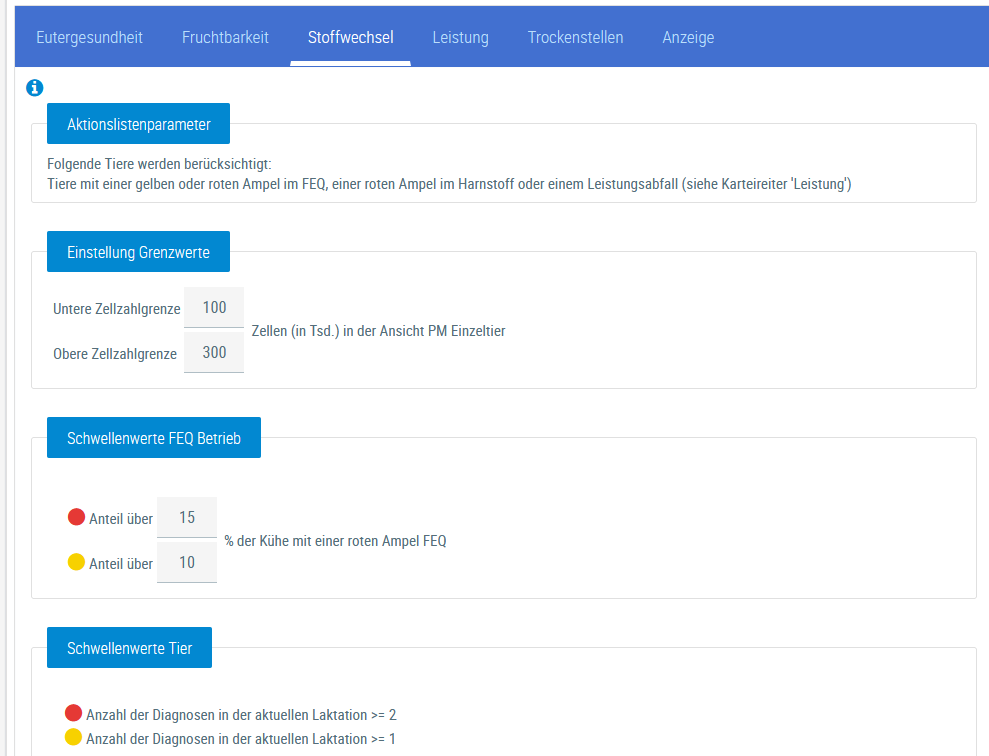The height and width of the screenshot is (756, 989).
Task: Click red traffic light icon beside Anteil über 15
Action: click(x=76, y=517)
